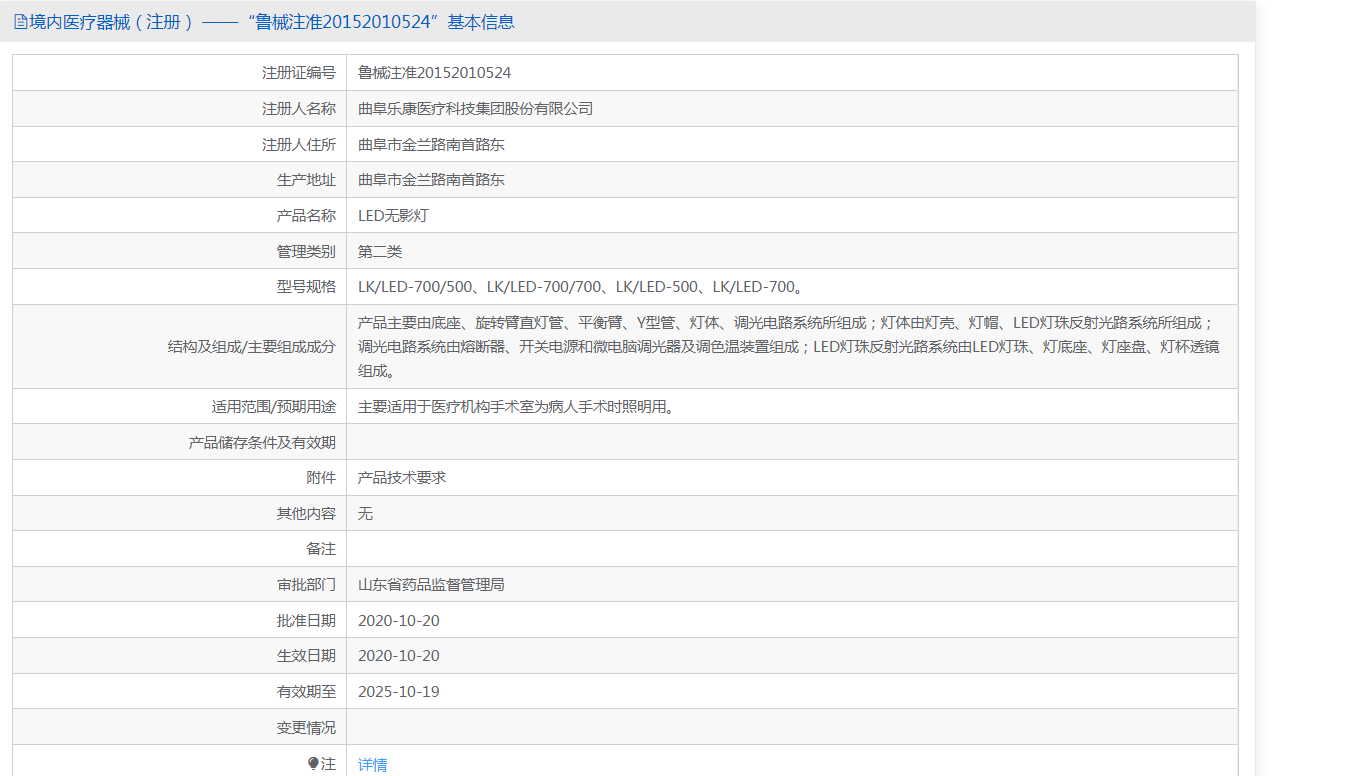Image resolution: width=1355 pixels, height=776 pixels.
Task: Click the attachment value 产品技术要求
Action: pyautogui.click(x=402, y=478)
